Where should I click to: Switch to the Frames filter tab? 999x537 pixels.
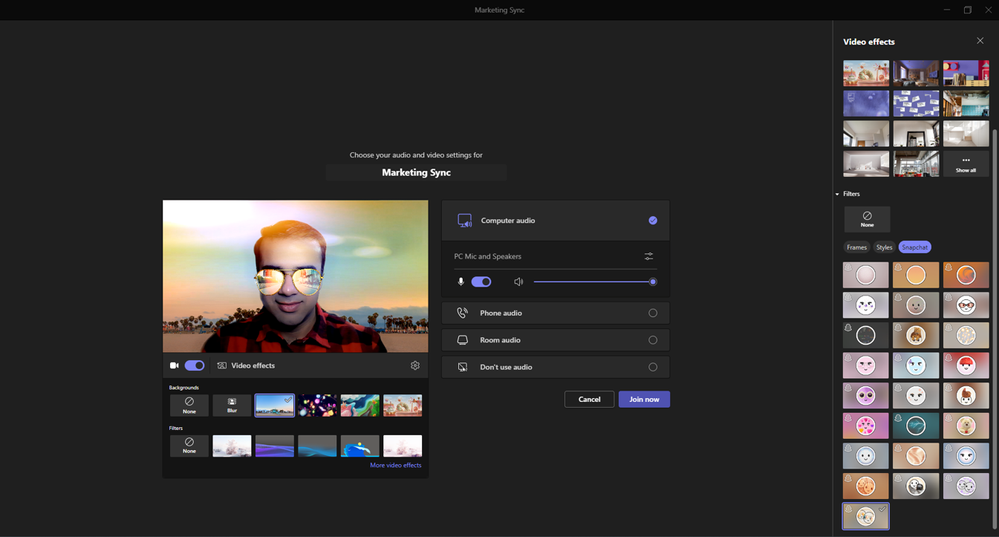pos(856,247)
